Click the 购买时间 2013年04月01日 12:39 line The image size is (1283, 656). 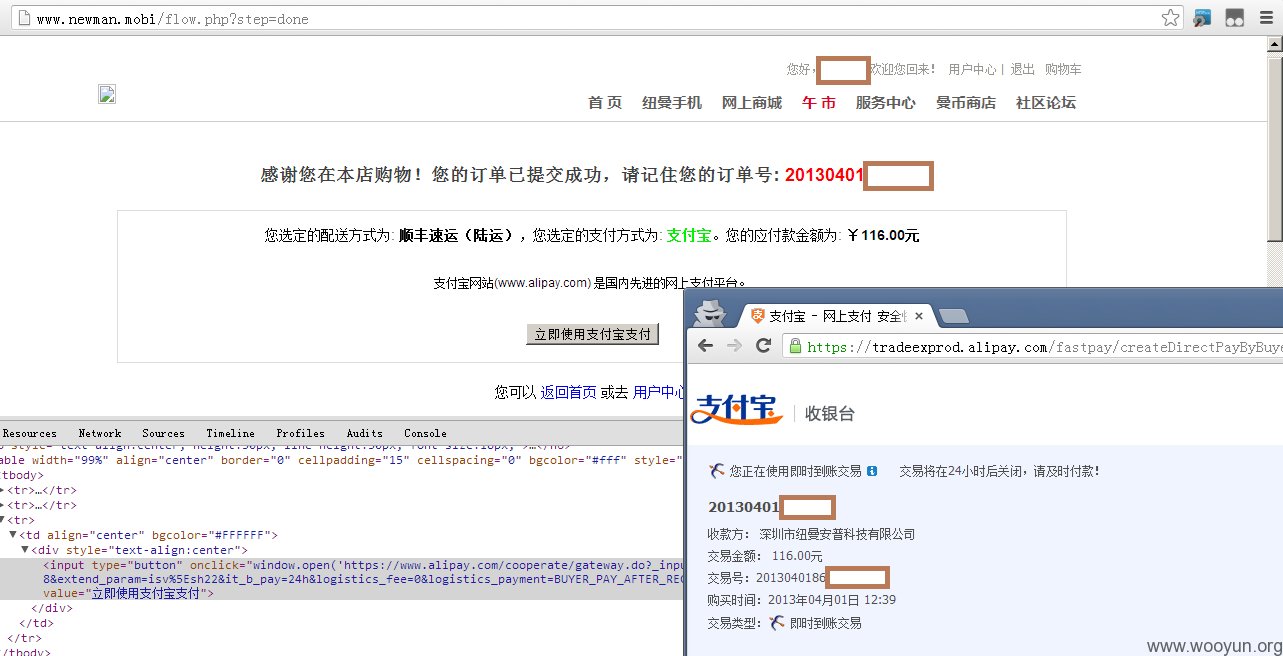(801, 600)
